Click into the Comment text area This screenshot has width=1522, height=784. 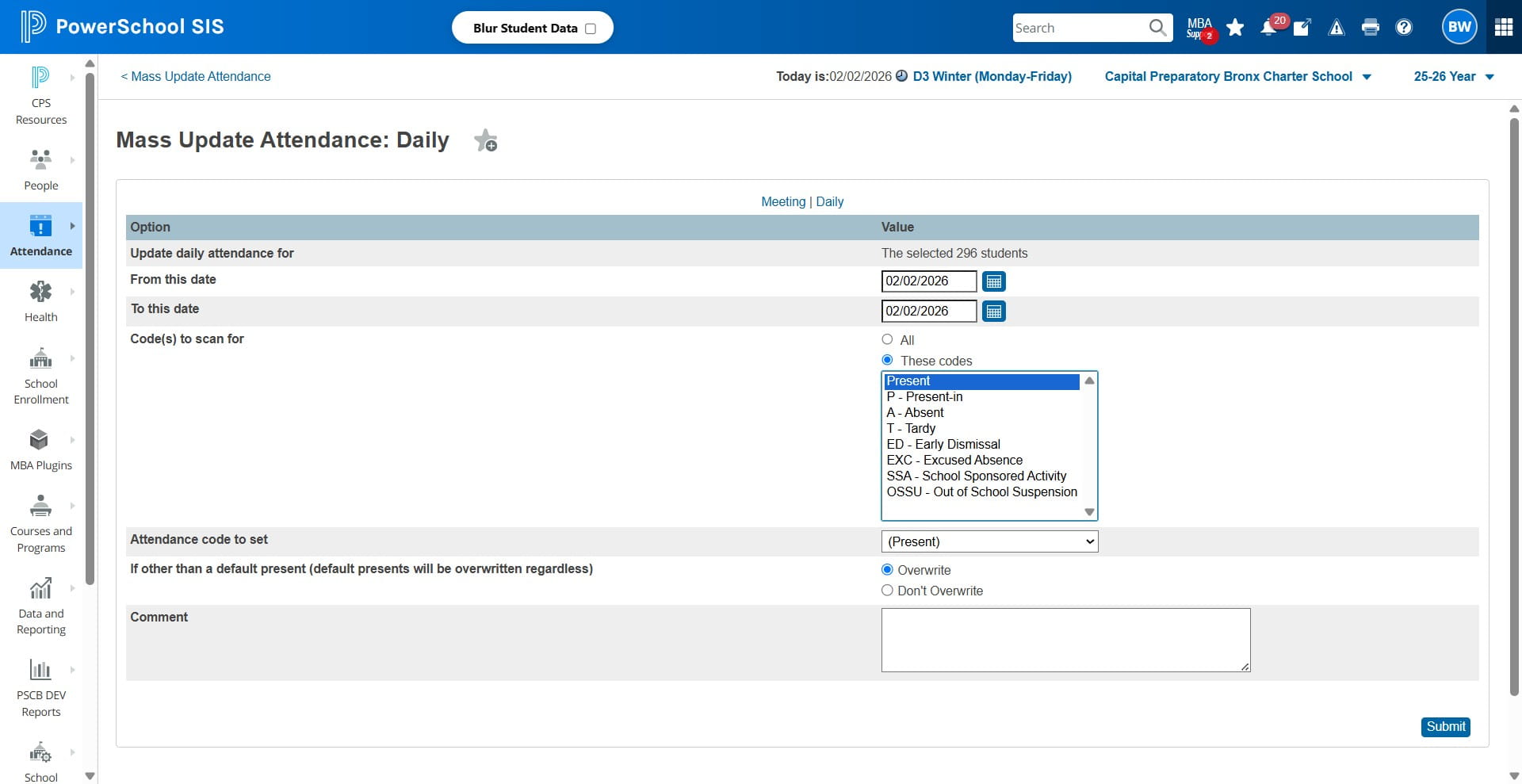coord(1065,640)
